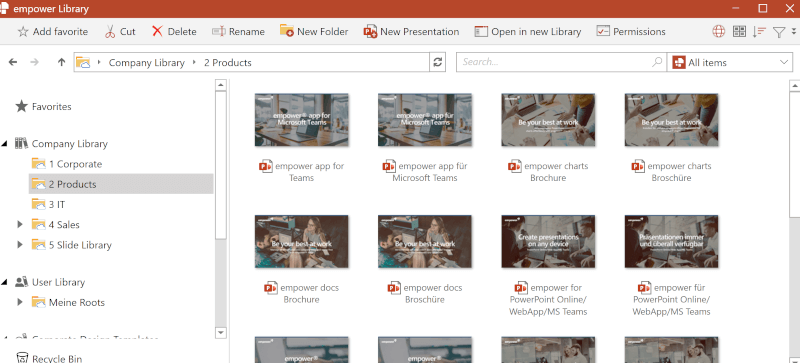
Task: Select the empower charts Brochure thumbnail
Action: pyautogui.click(x=548, y=120)
